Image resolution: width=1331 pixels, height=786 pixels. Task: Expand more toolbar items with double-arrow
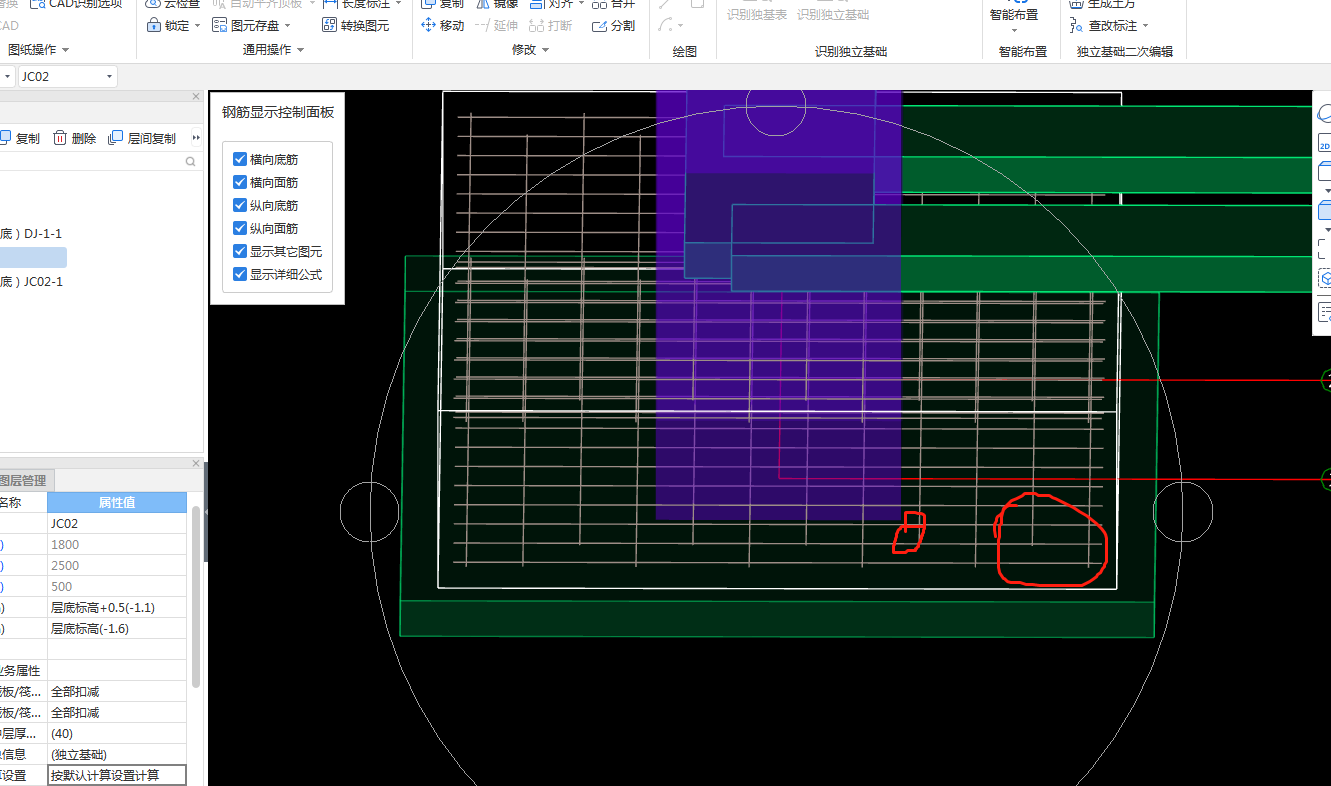pos(196,138)
